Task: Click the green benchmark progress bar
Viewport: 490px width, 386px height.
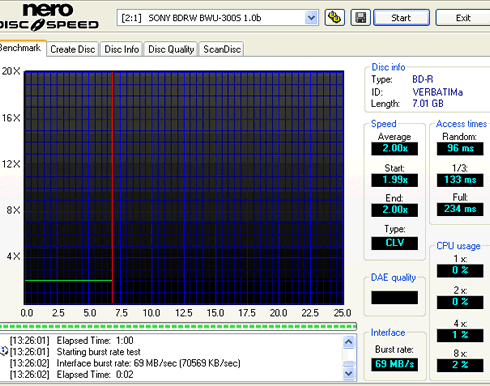Action: click(x=178, y=326)
